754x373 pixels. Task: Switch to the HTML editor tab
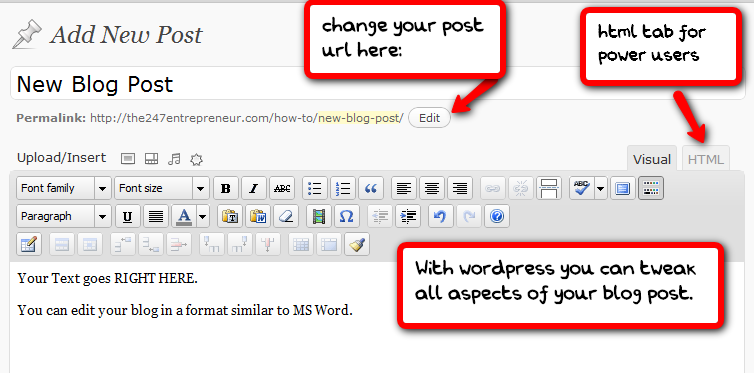(706, 159)
